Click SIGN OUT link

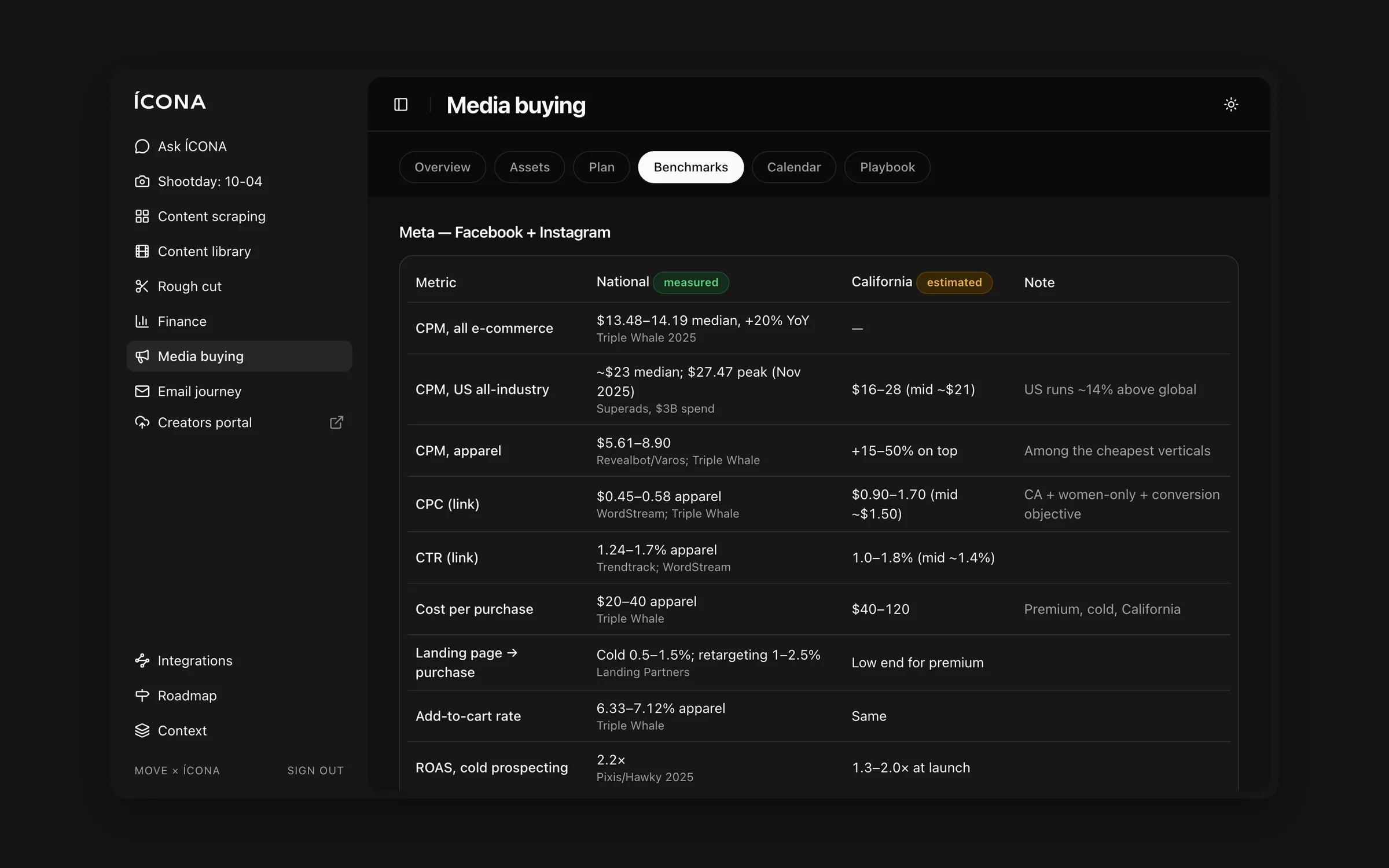click(315, 771)
